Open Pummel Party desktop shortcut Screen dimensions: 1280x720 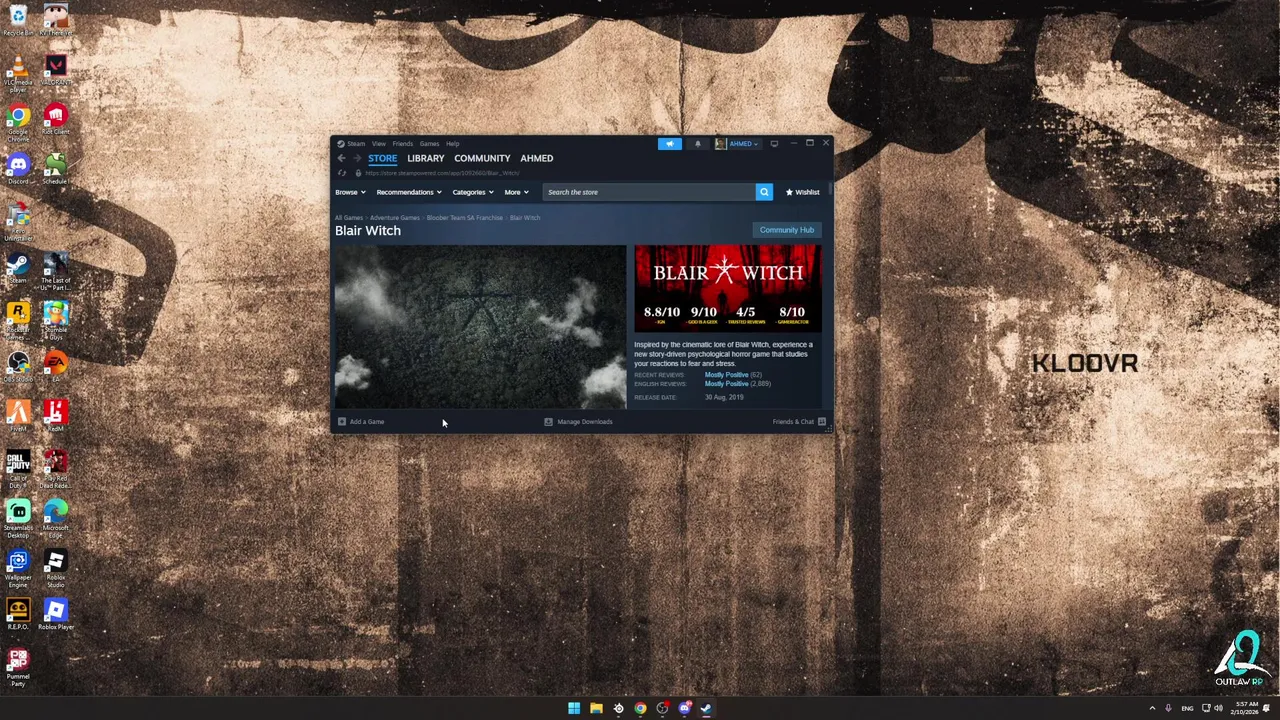pyautogui.click(x=18, y=667)
